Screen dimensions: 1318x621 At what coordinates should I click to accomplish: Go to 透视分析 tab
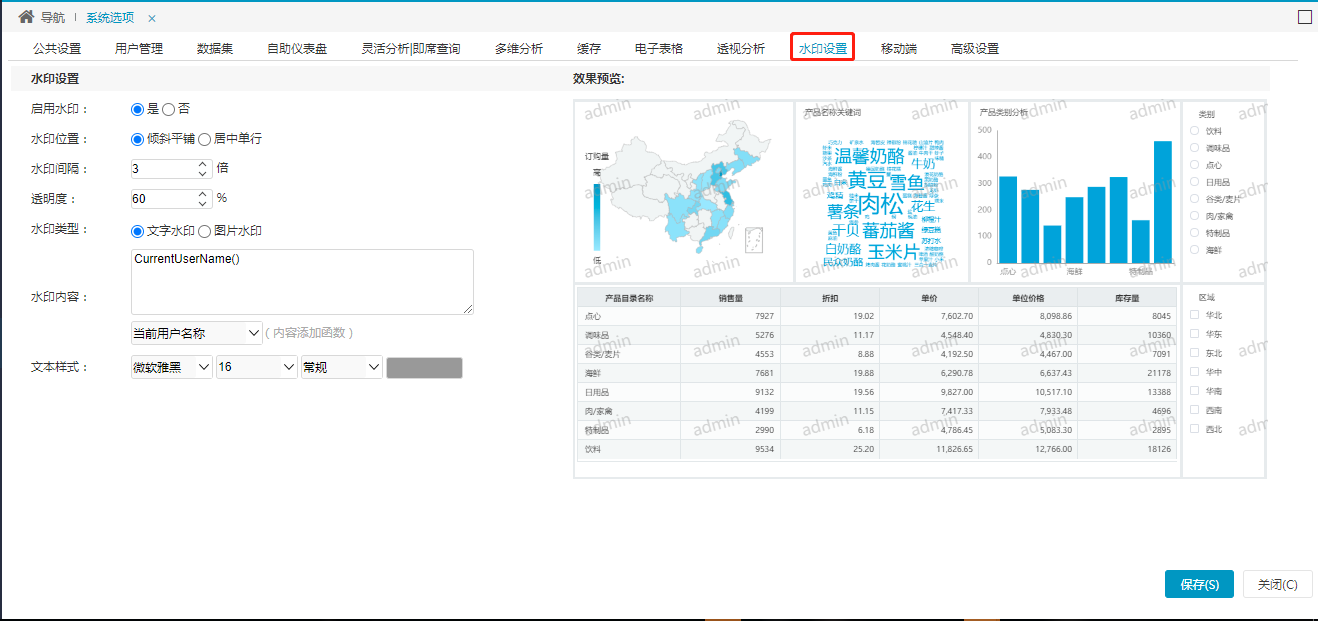point(741,48)
